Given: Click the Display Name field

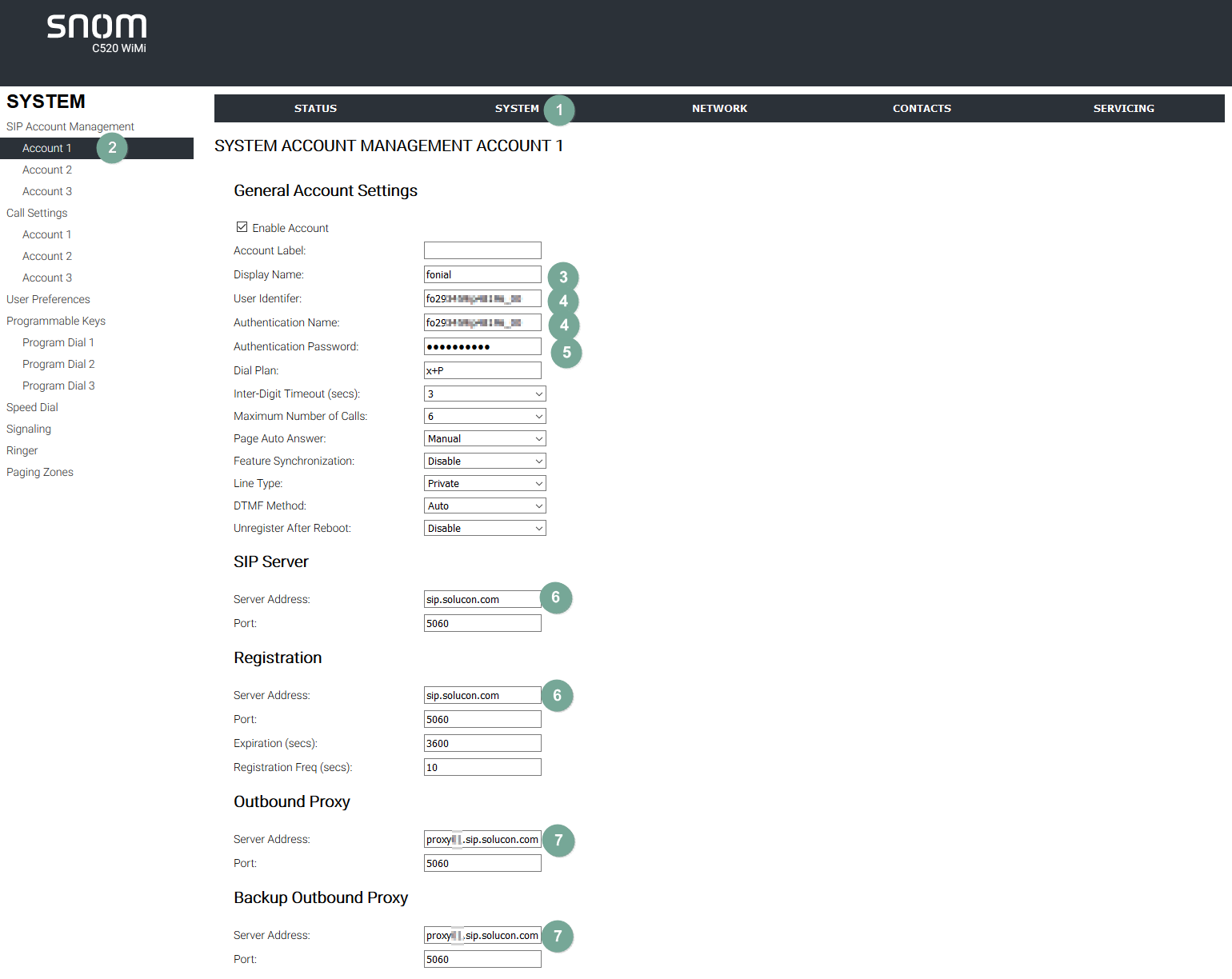Looking at the screenshot, I should (482, 274).
